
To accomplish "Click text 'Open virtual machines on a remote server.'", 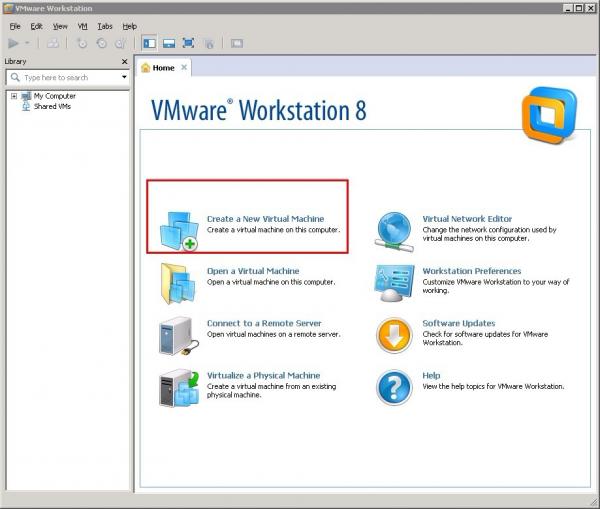I will pos(273,334).
